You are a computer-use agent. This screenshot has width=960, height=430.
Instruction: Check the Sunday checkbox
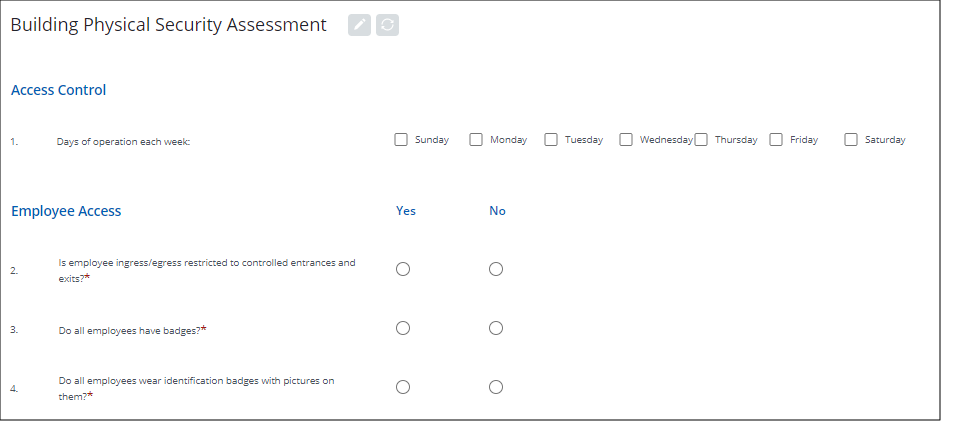click(x=401, y=140)
